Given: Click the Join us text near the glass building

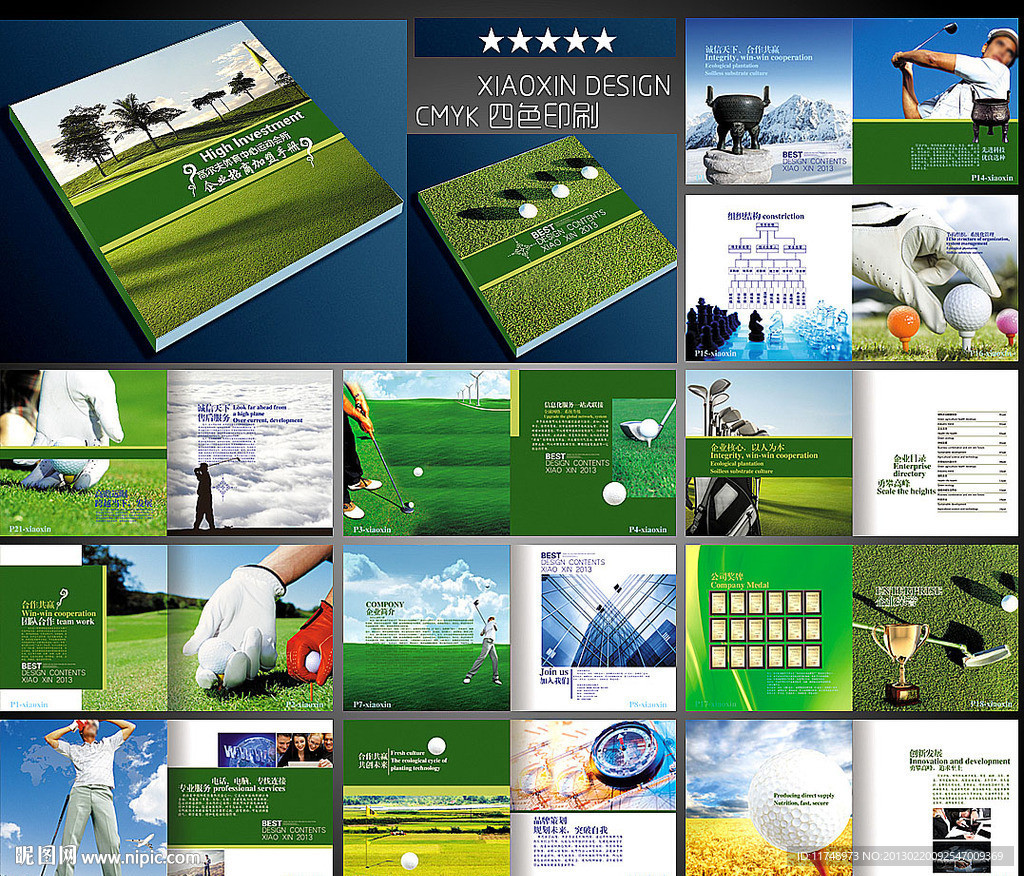Looking at the screenshot, I should coord(554,672).
